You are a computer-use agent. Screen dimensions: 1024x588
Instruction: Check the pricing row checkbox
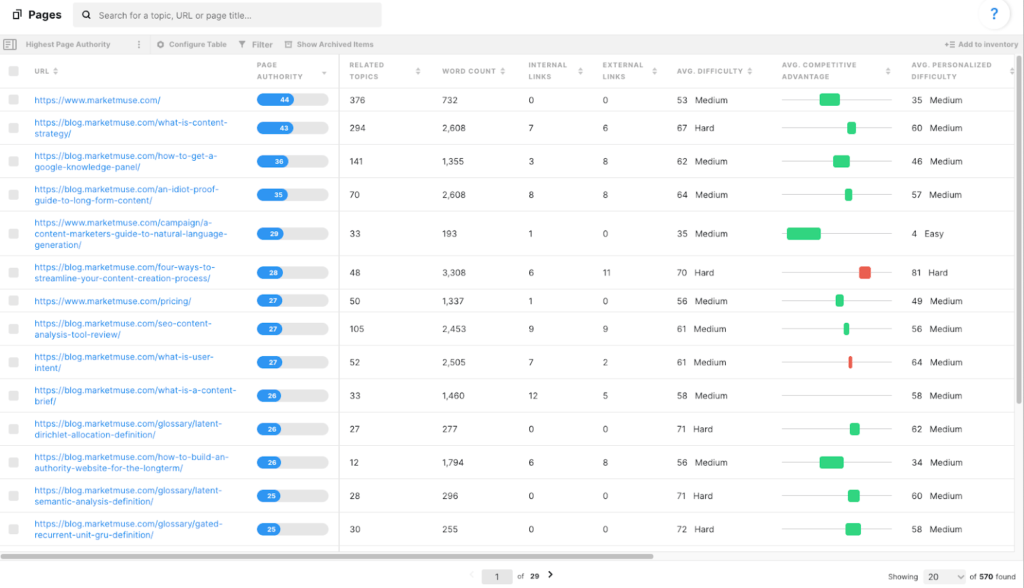pyautogui.click(x=14, y=301)
